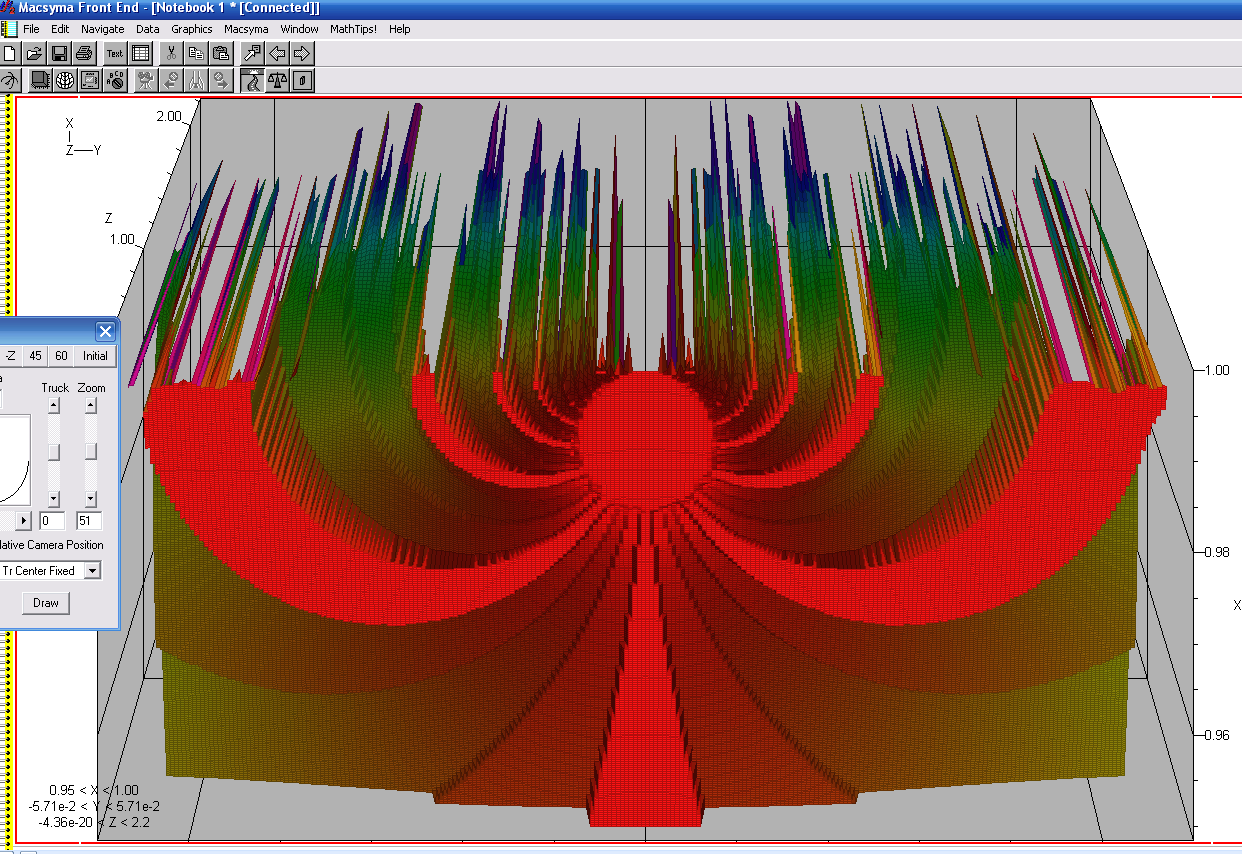Viewport: 1242px width, 854px height.
Task: Click the Save floppy disk icon
Action: tap(59, 54)
